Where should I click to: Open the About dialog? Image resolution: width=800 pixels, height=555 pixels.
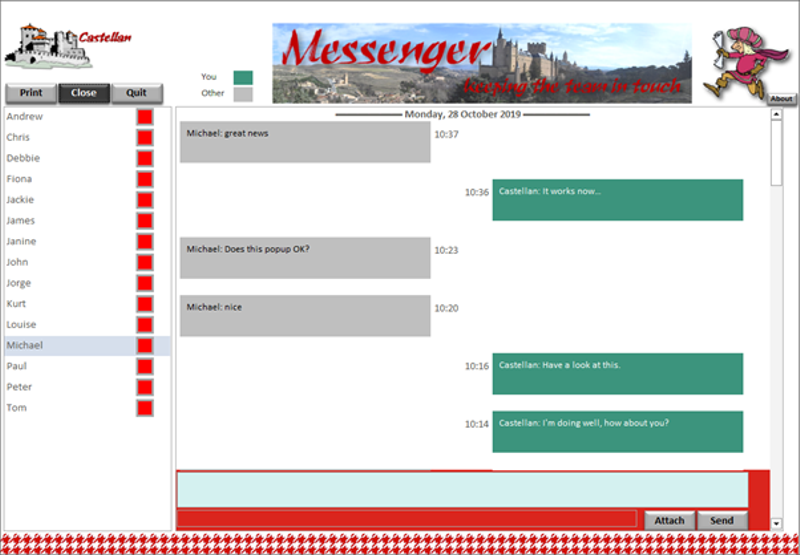781,99
